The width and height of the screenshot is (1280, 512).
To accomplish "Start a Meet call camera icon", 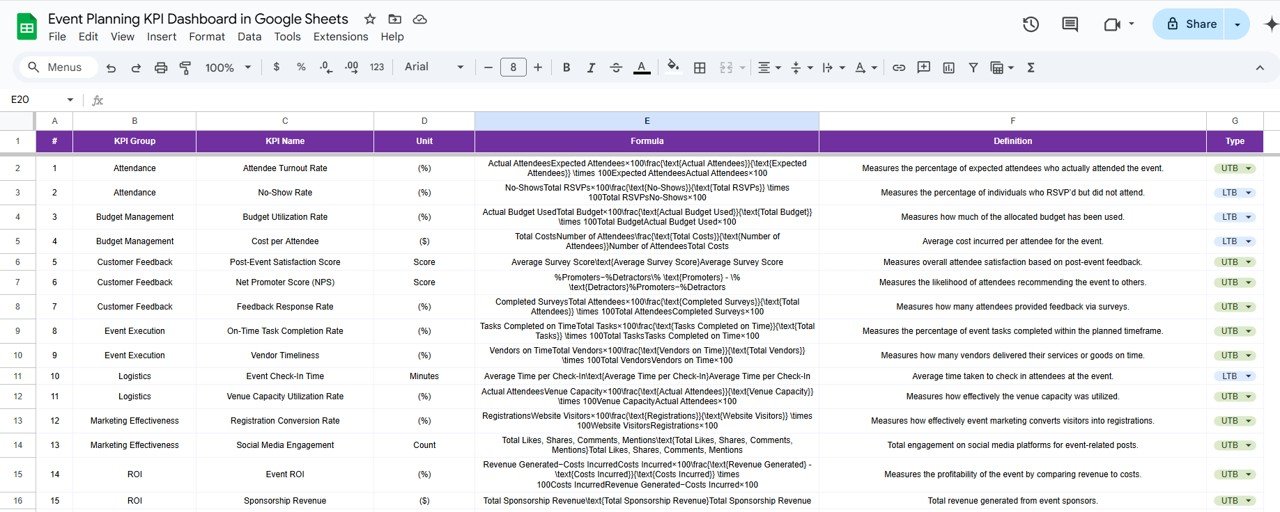I will [1112, 24].
